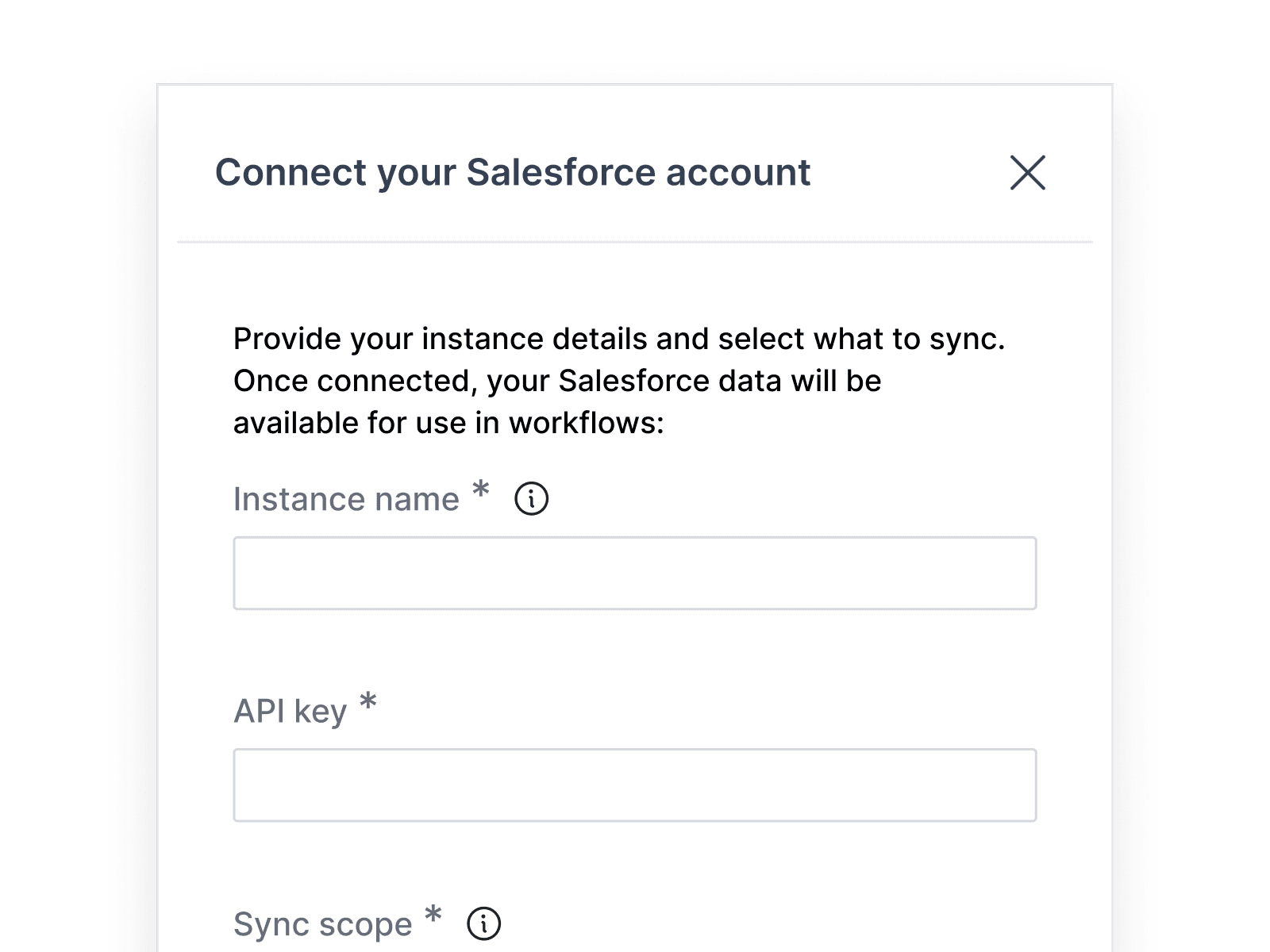1270x952 pixels.
Task: Click the required asterisk beside API key
Action: (368, 702)
